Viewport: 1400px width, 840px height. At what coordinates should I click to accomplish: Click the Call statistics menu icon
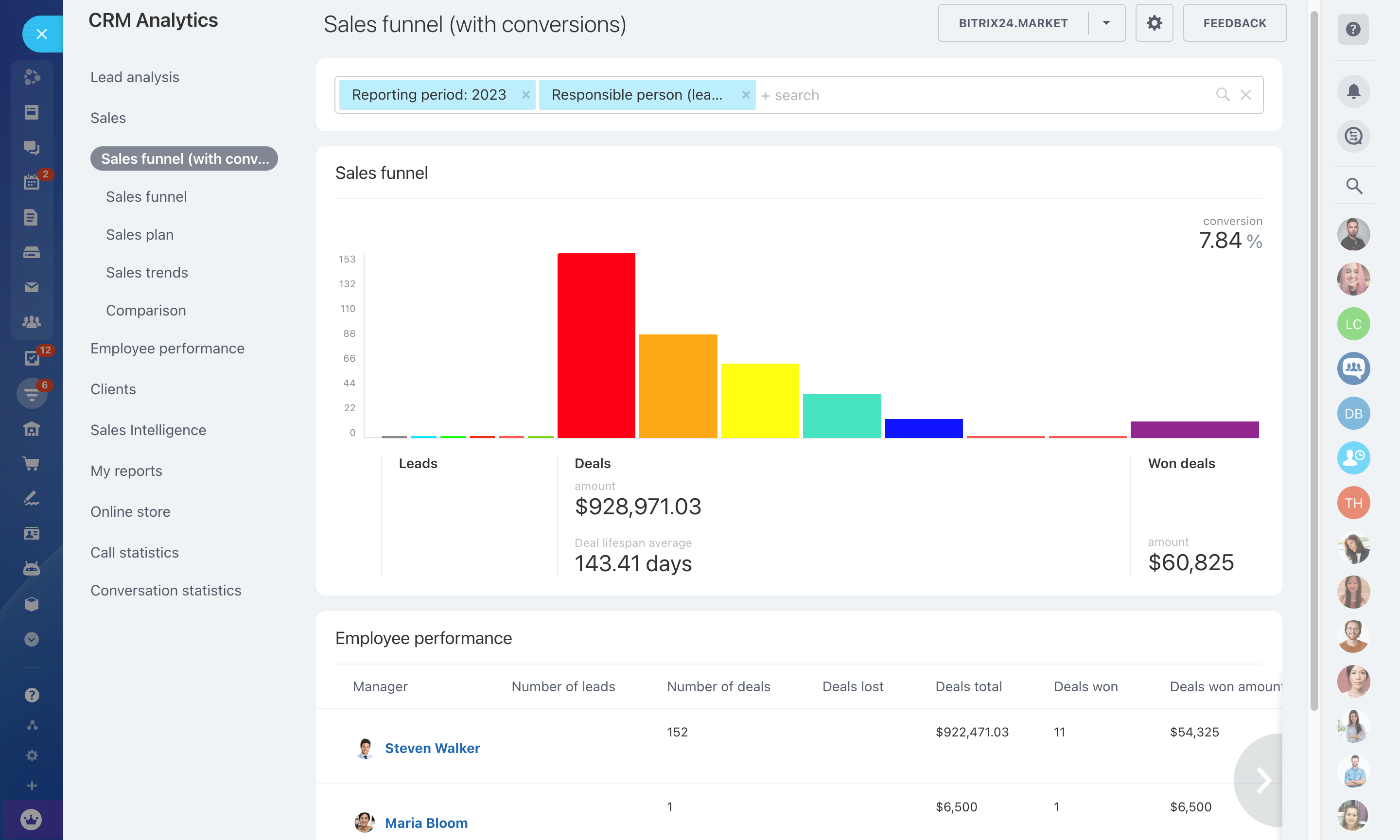[134, 552]
